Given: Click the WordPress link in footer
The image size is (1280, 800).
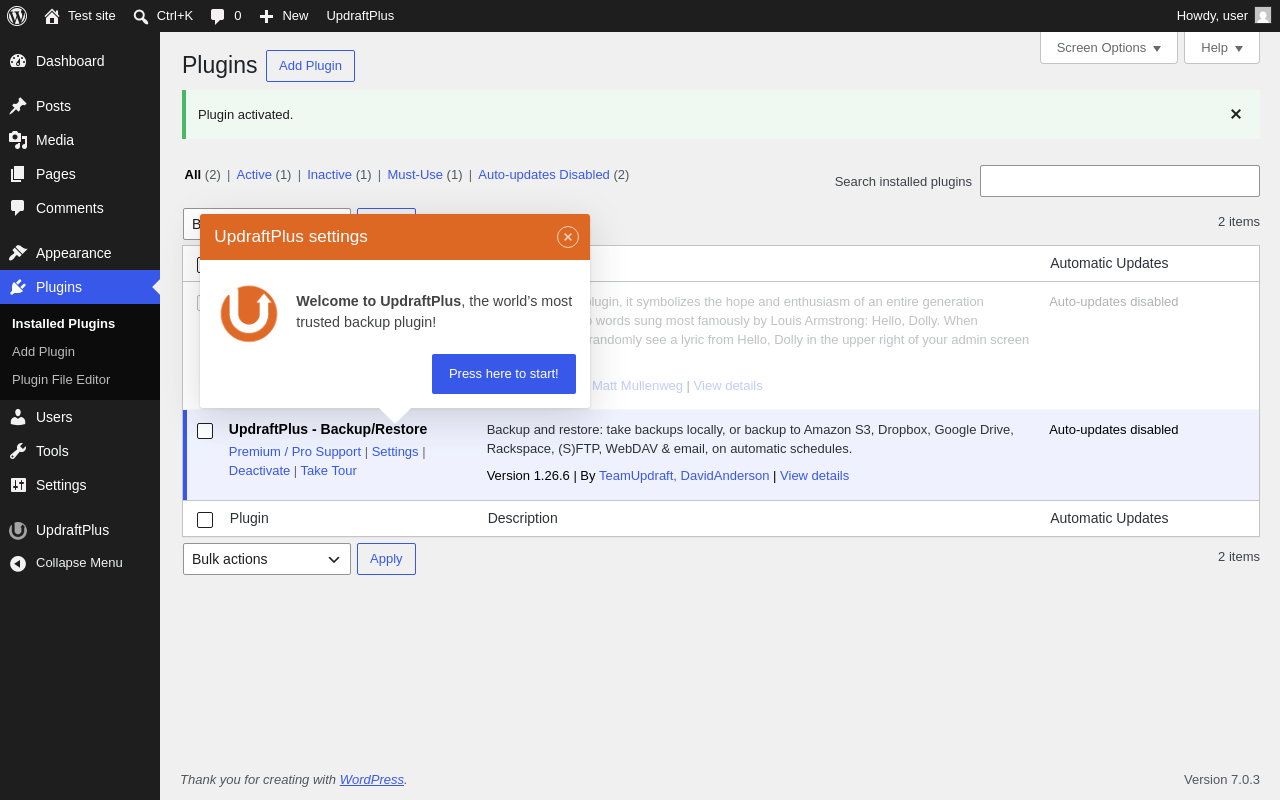Looking at the screenshot, I should click(x=372, y=779).
